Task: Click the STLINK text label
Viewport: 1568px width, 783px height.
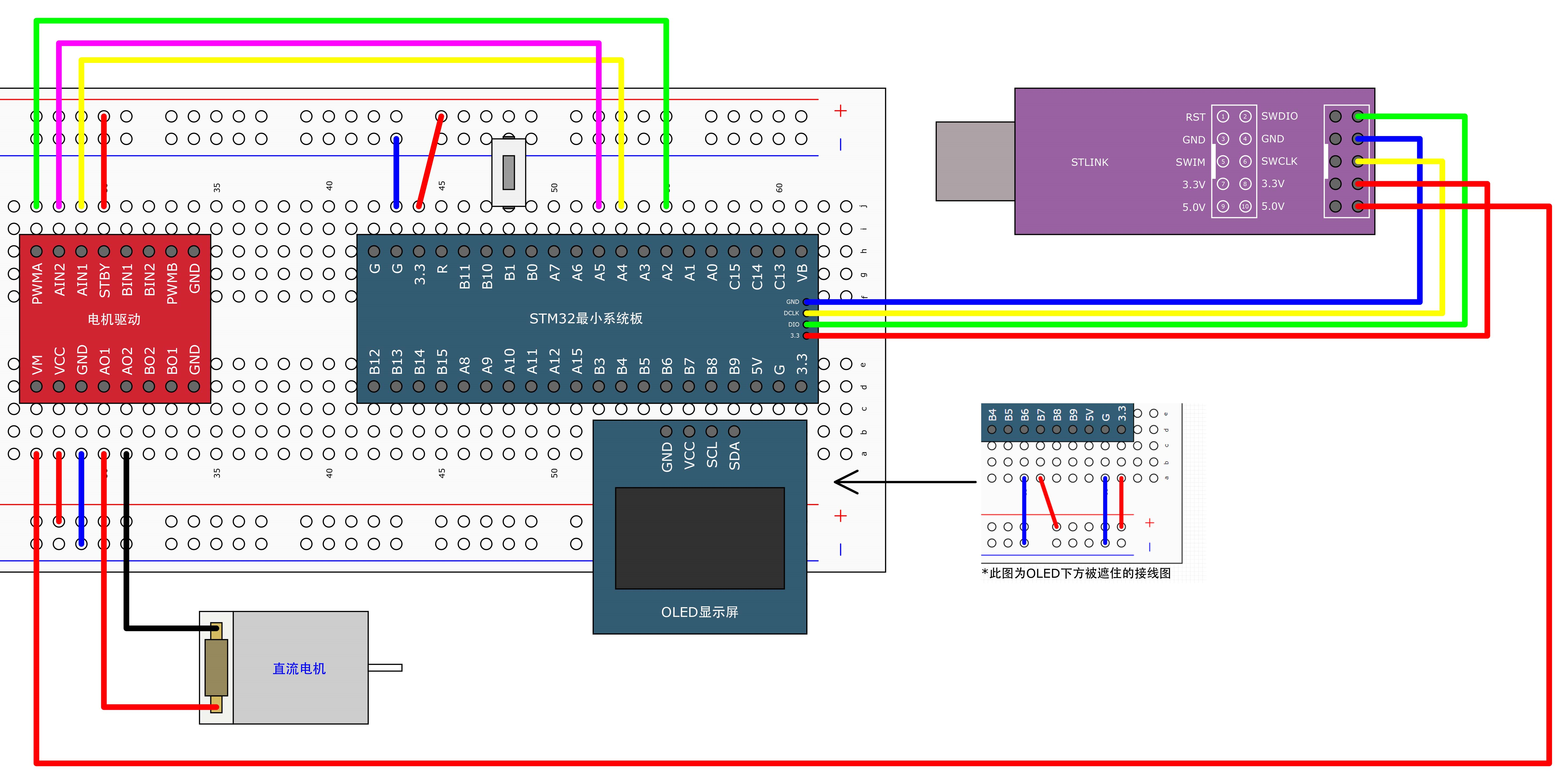Action: click(x=1090, y=162)
